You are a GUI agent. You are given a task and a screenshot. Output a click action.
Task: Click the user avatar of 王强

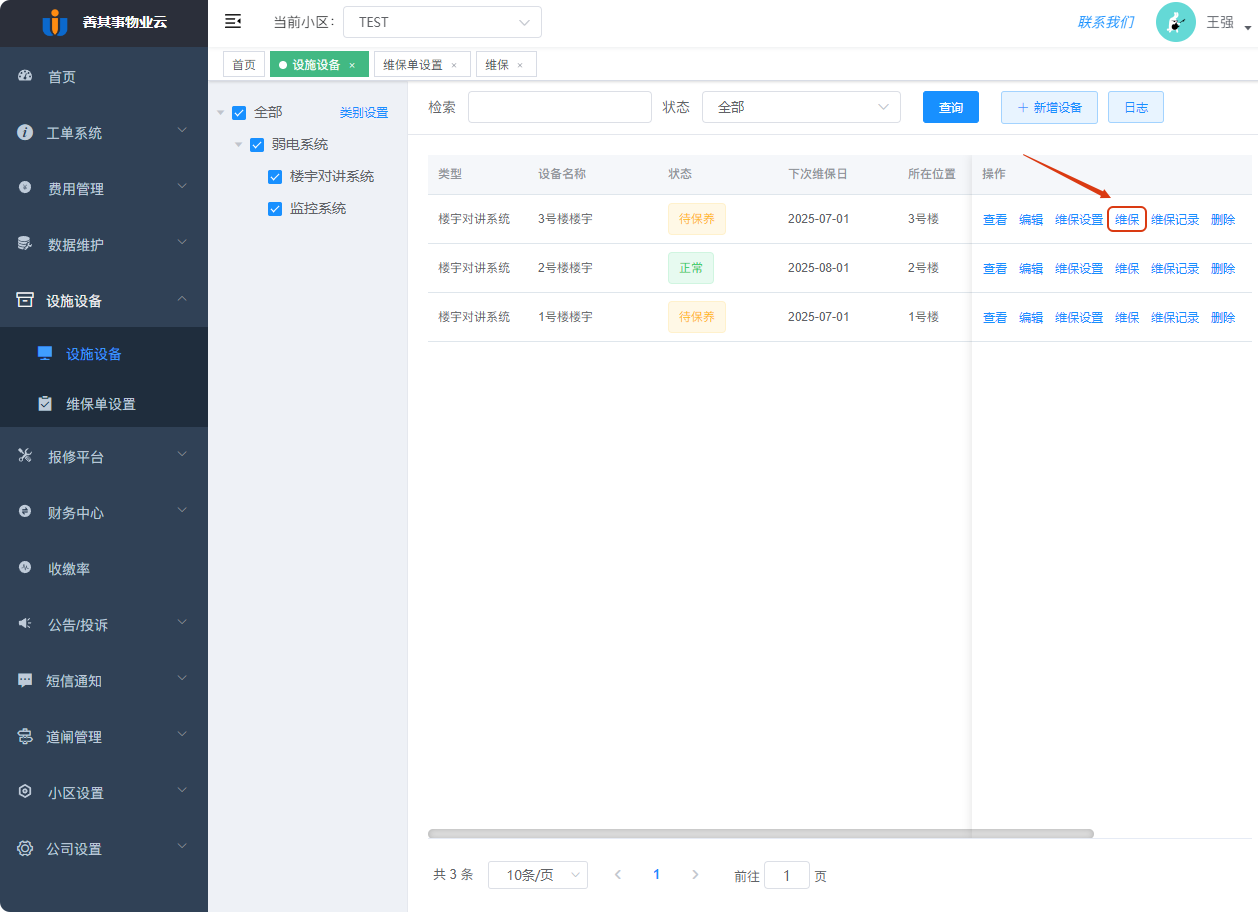tap(1175, 21)
